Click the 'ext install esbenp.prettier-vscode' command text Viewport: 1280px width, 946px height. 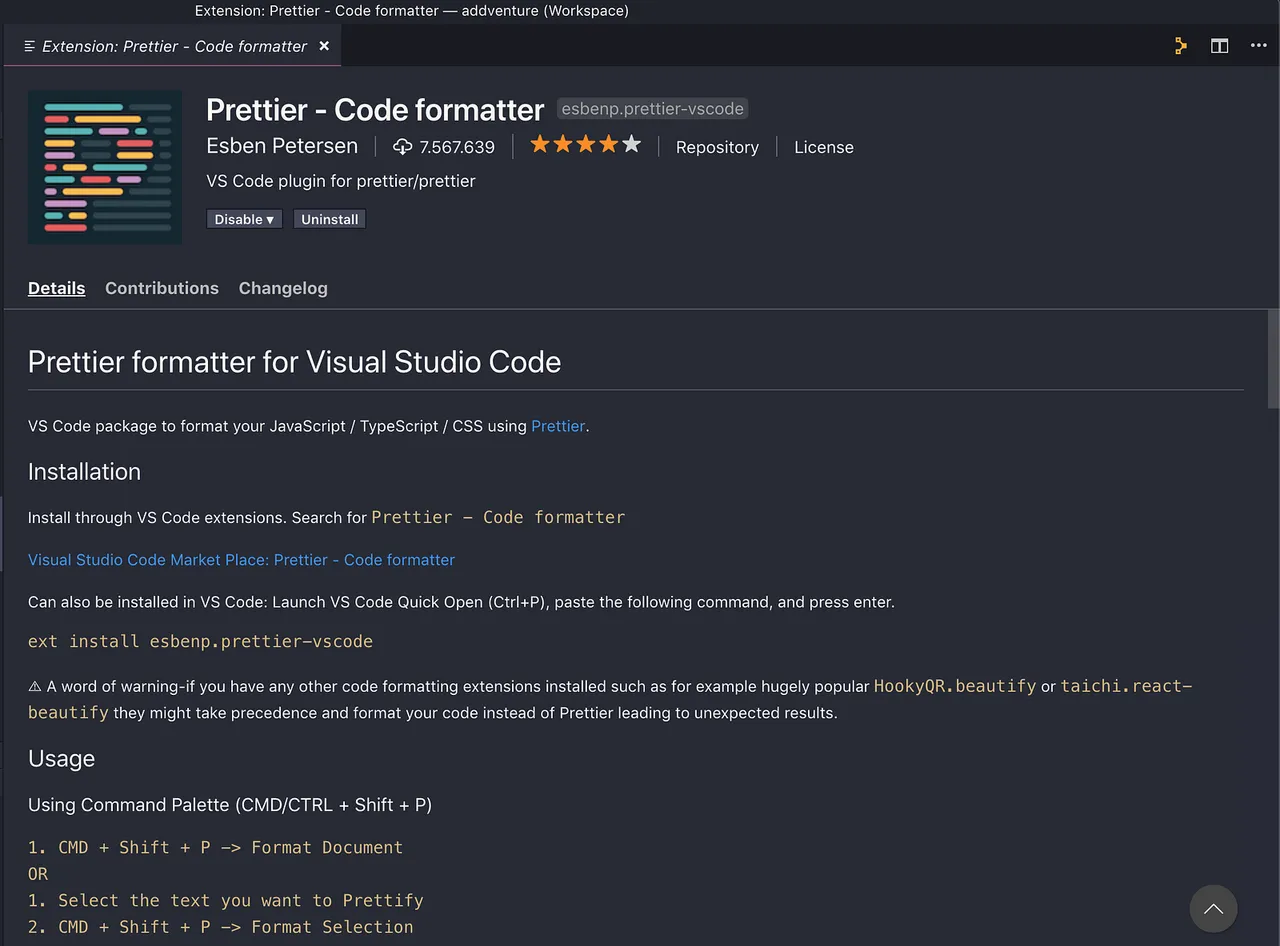(200, 641)
